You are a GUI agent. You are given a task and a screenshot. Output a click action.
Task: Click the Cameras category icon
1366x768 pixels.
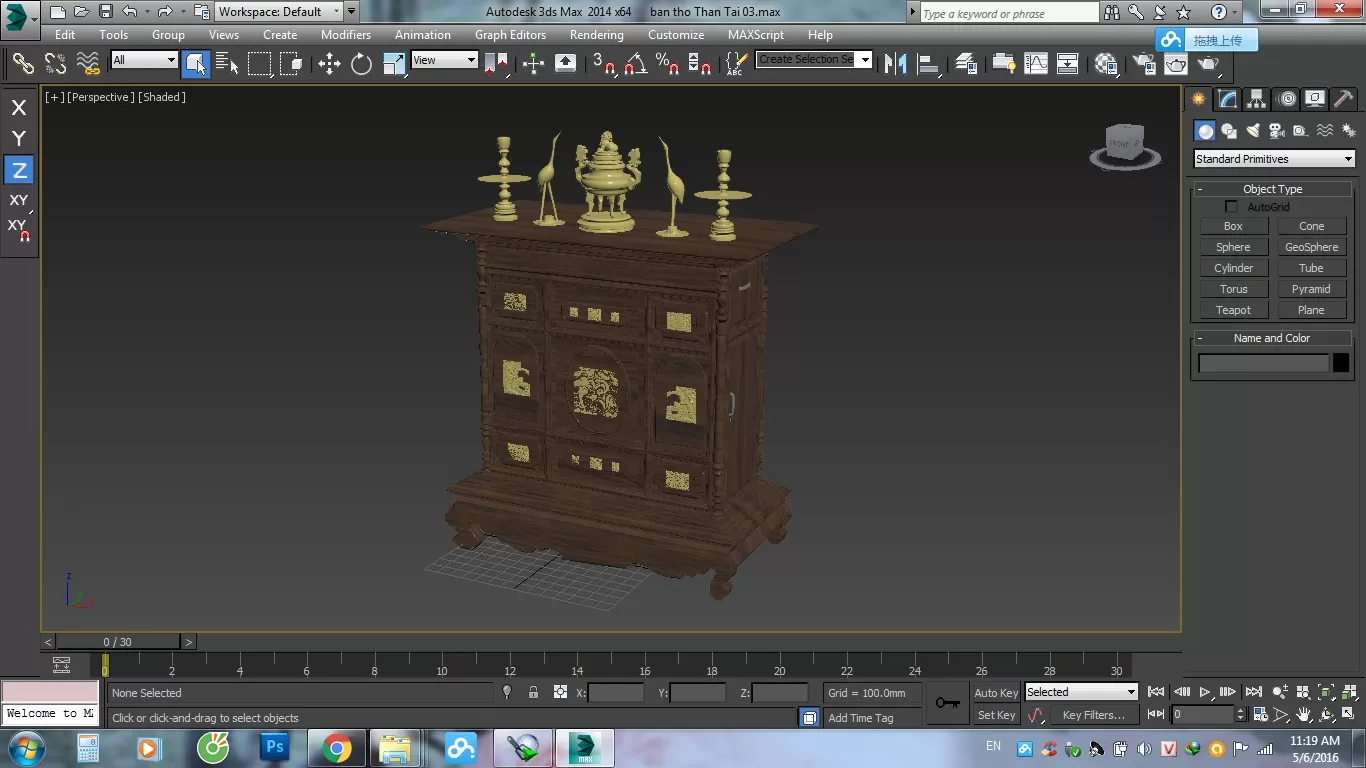point(1277,131)
